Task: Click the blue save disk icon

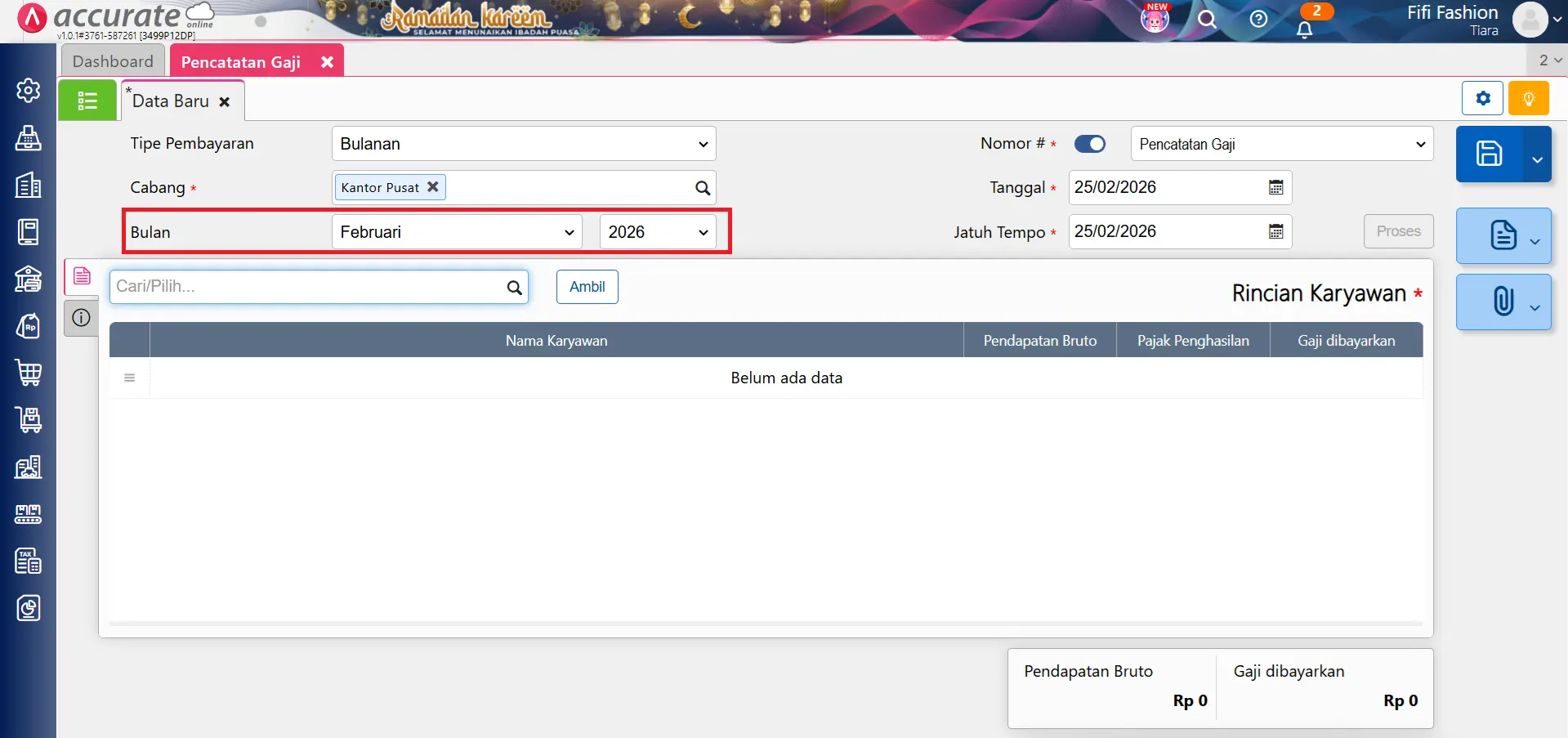Action: coord(1489,154)
